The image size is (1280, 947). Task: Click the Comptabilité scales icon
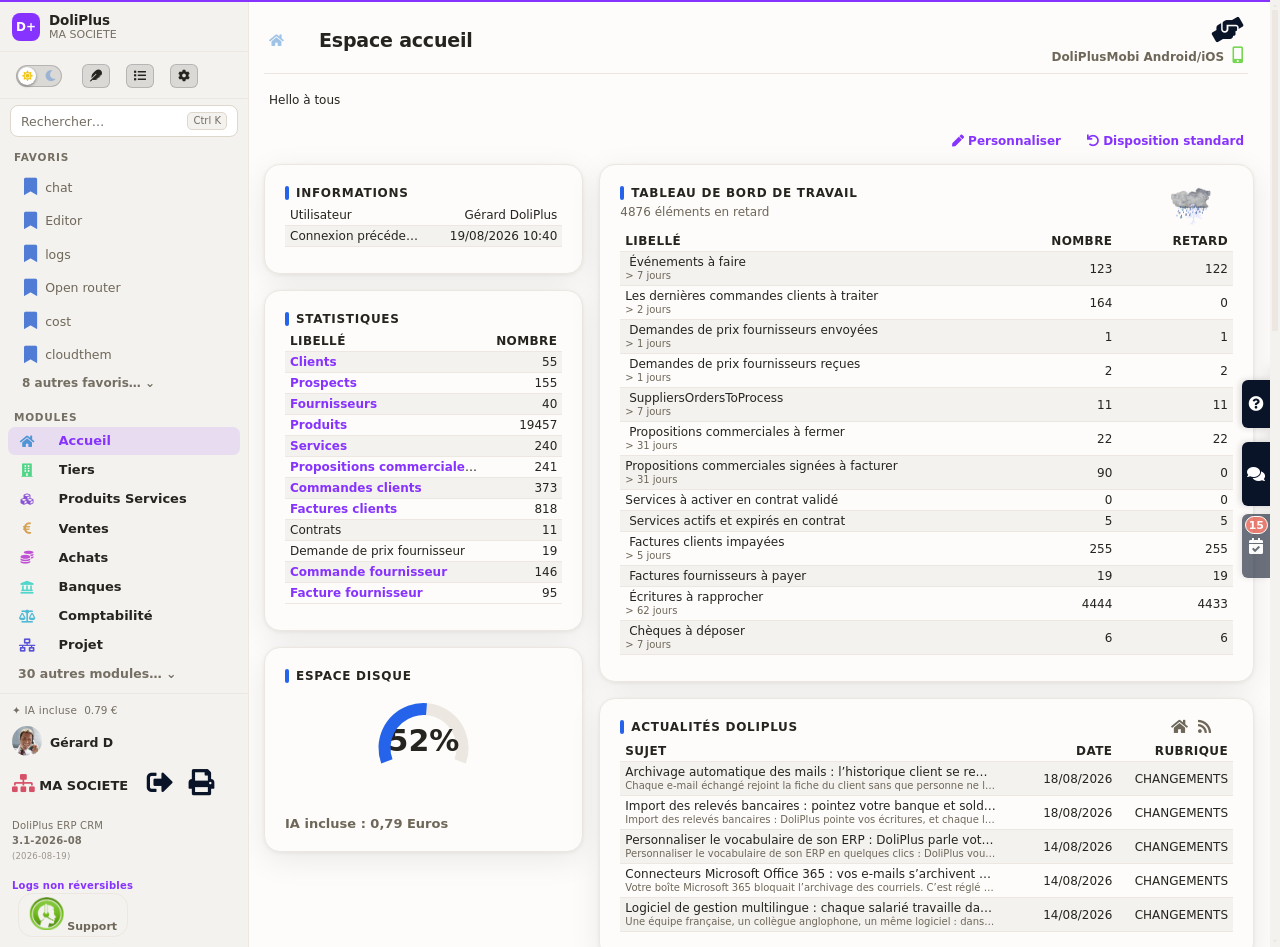pyautogui.click(x=27, y=616)
